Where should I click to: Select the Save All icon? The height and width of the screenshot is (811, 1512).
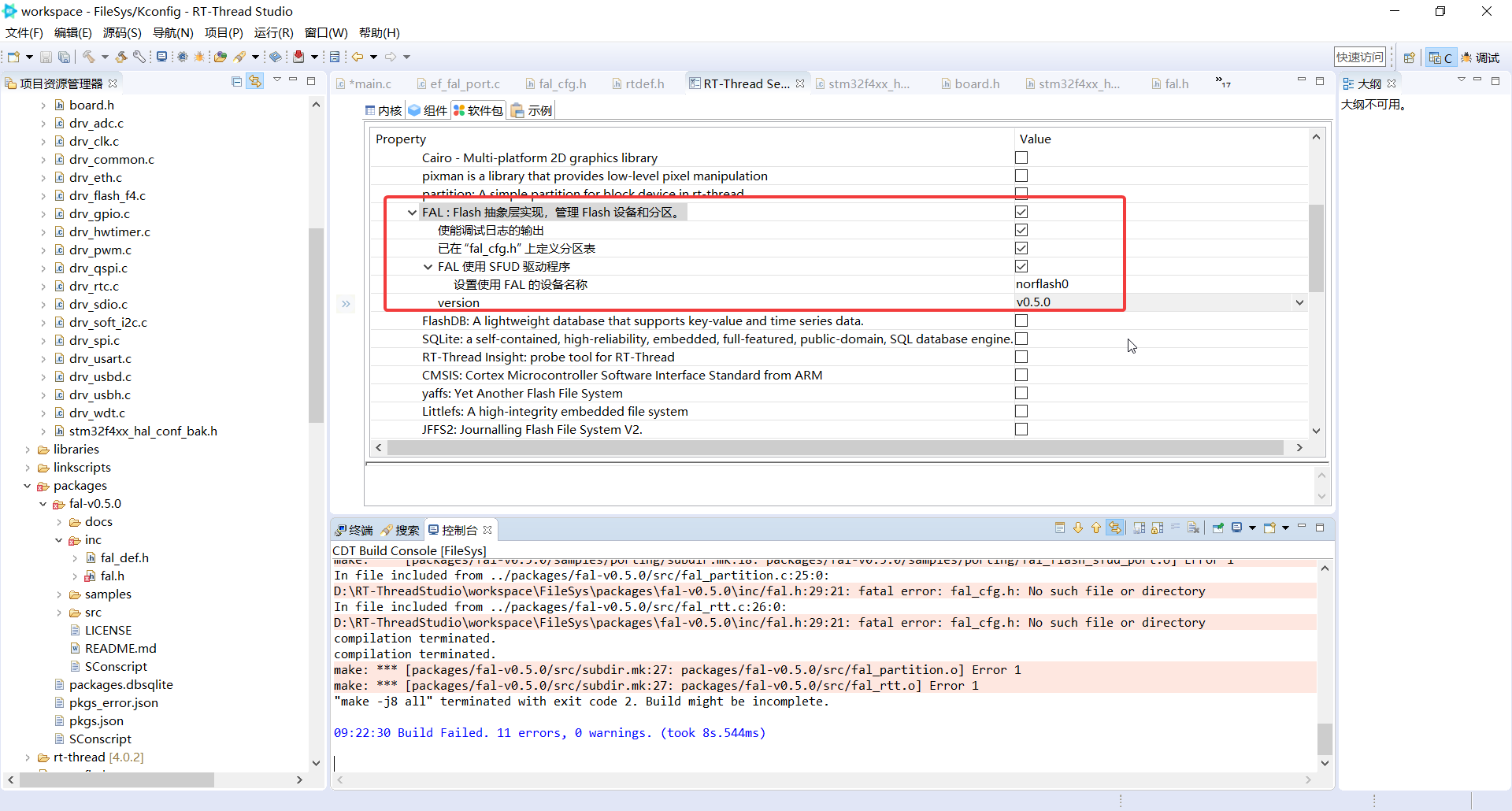click(x=64, y=57)
